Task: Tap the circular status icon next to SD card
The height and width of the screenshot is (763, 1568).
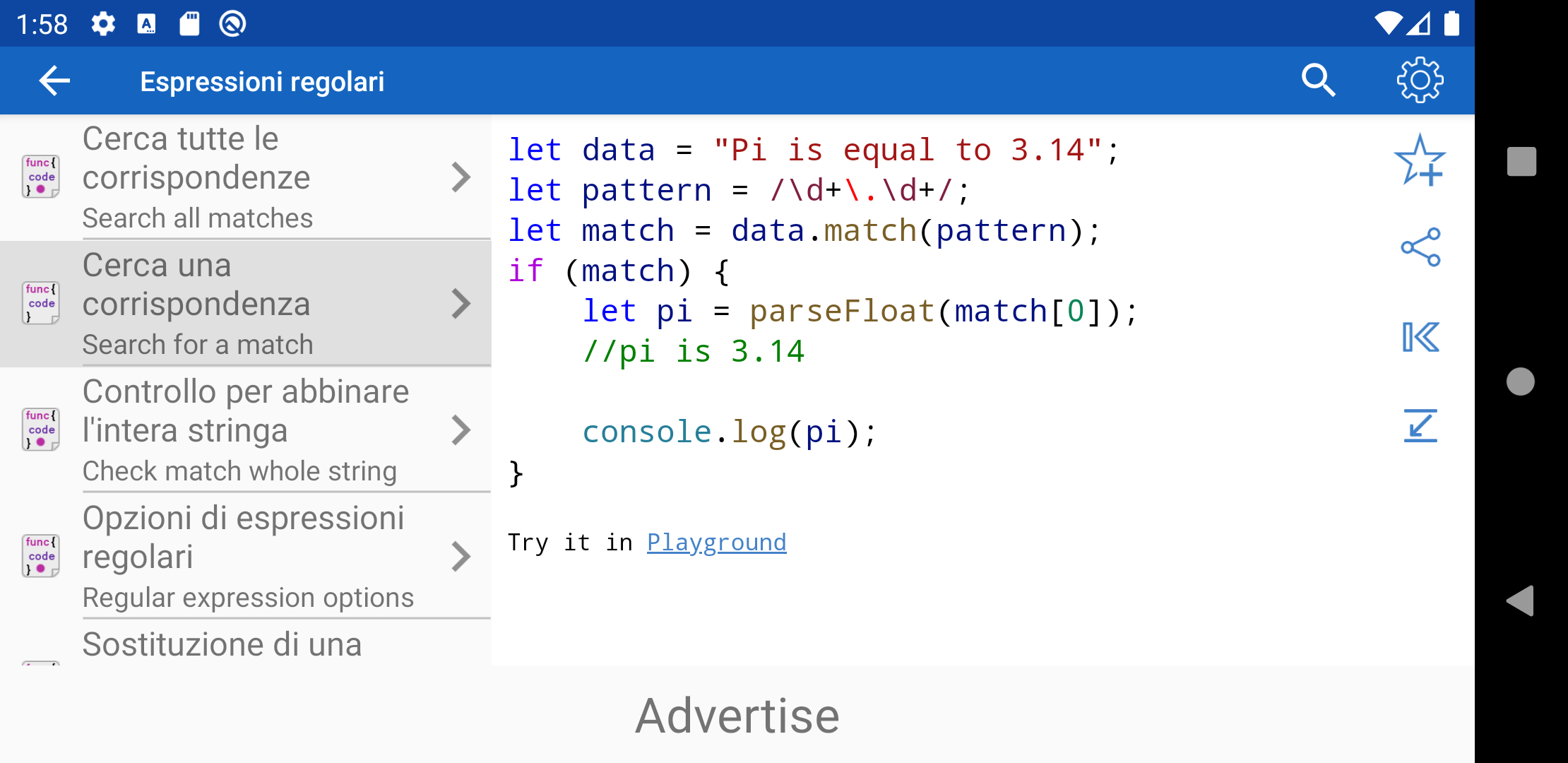Action: (232, 24)
